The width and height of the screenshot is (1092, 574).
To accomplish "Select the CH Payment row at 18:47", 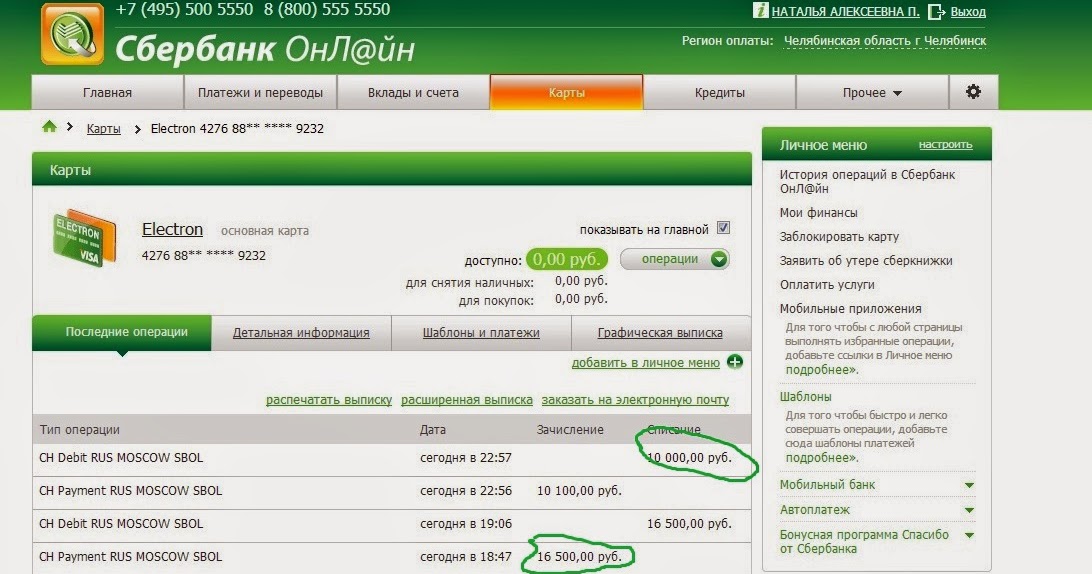I will (x=391, y=557).
